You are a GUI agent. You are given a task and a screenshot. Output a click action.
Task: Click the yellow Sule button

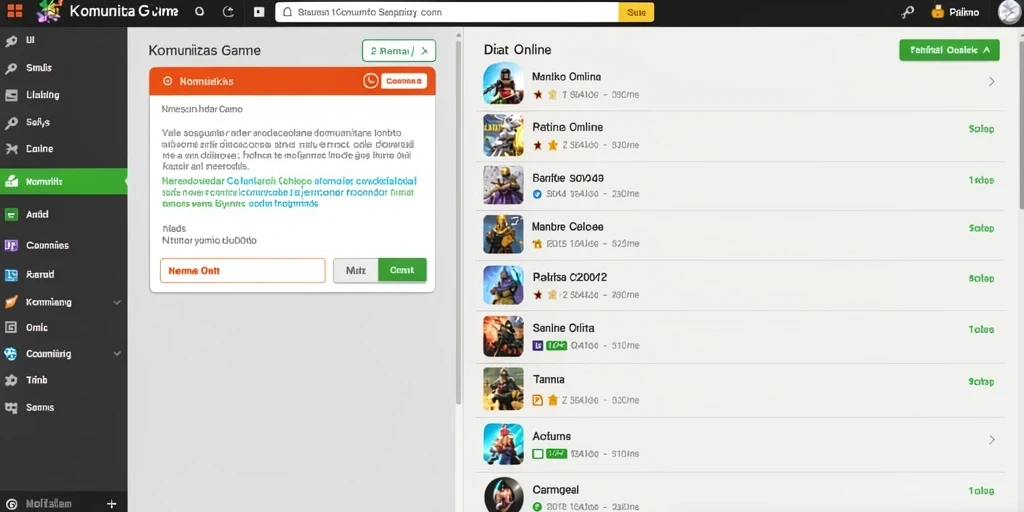click(635, 12)
